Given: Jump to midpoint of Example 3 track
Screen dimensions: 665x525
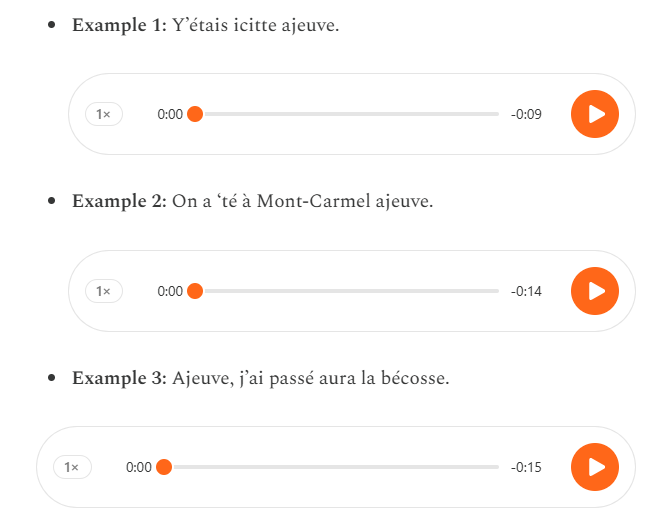Looking at the screenshot, I should point(331,467).
